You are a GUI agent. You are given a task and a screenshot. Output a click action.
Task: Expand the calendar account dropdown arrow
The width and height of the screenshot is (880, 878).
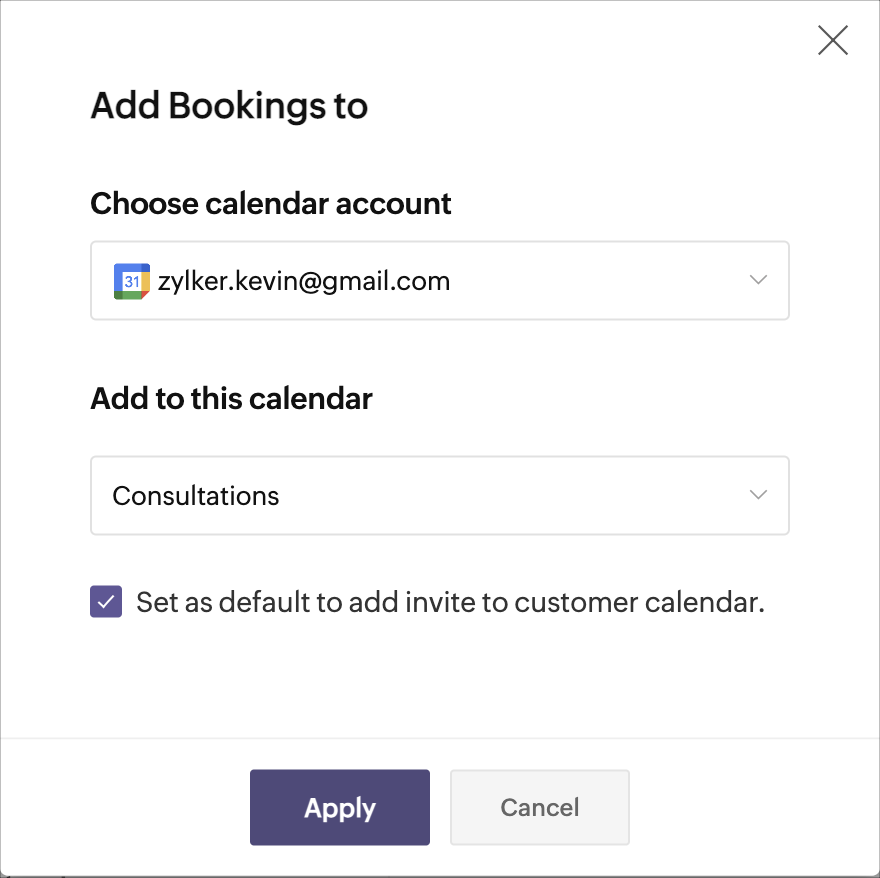(758, 280)
